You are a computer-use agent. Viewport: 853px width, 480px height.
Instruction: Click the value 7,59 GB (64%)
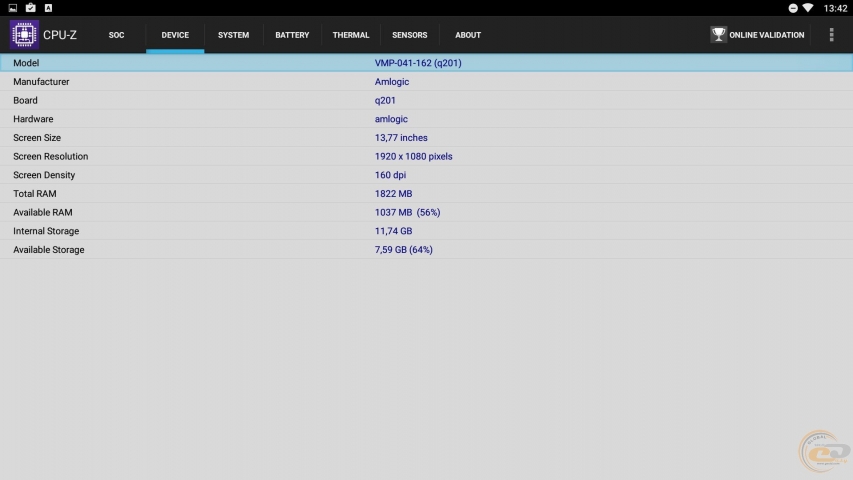(404, 250)
